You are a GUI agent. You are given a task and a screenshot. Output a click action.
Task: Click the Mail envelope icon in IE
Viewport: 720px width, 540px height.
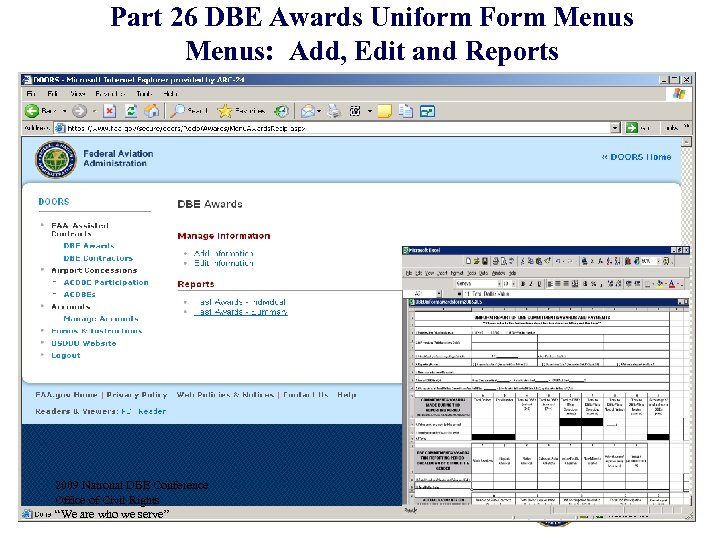[x=308, y=111]
